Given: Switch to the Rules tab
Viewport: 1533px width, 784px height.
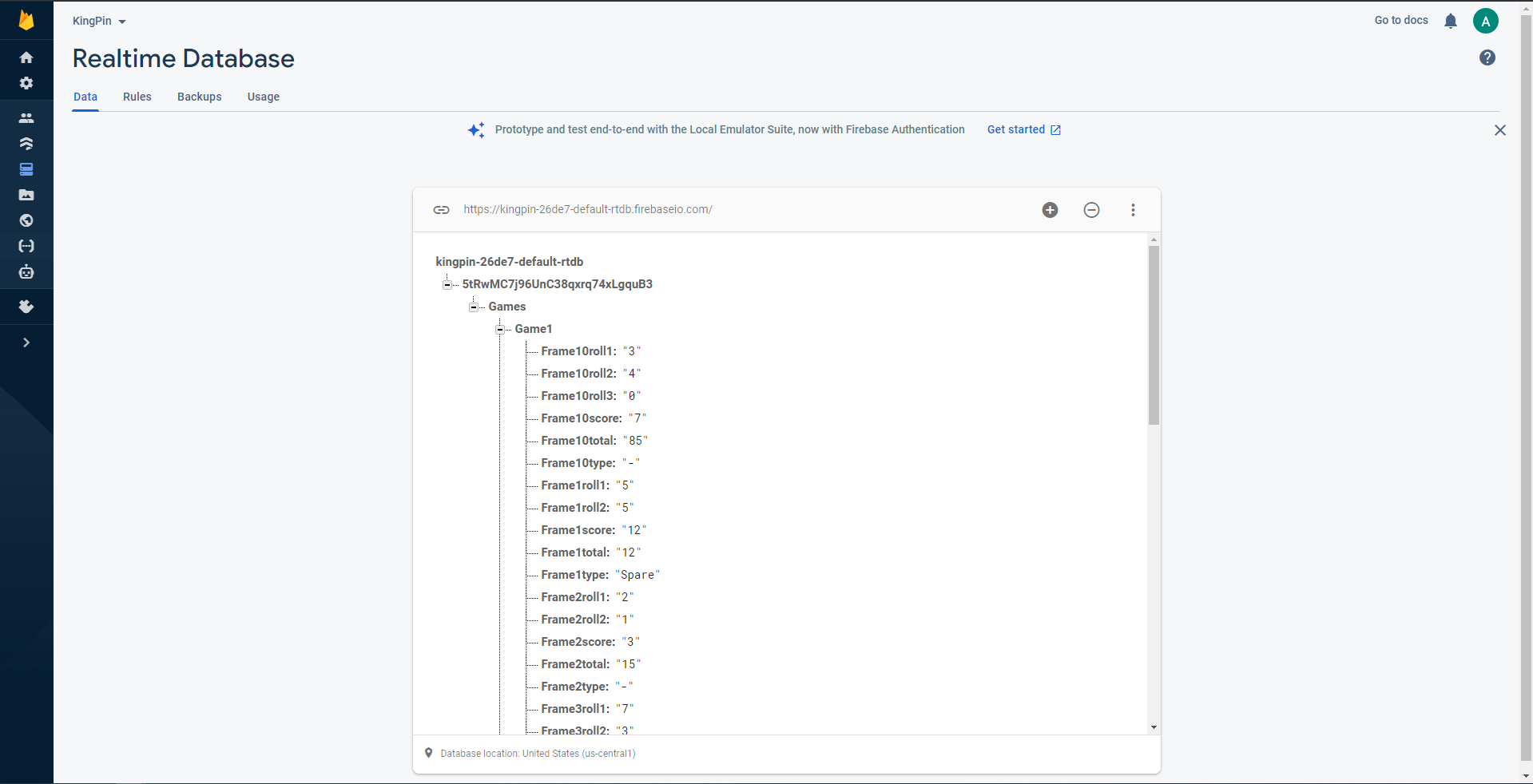Looking at the screenshot, I should click(137, 97).
